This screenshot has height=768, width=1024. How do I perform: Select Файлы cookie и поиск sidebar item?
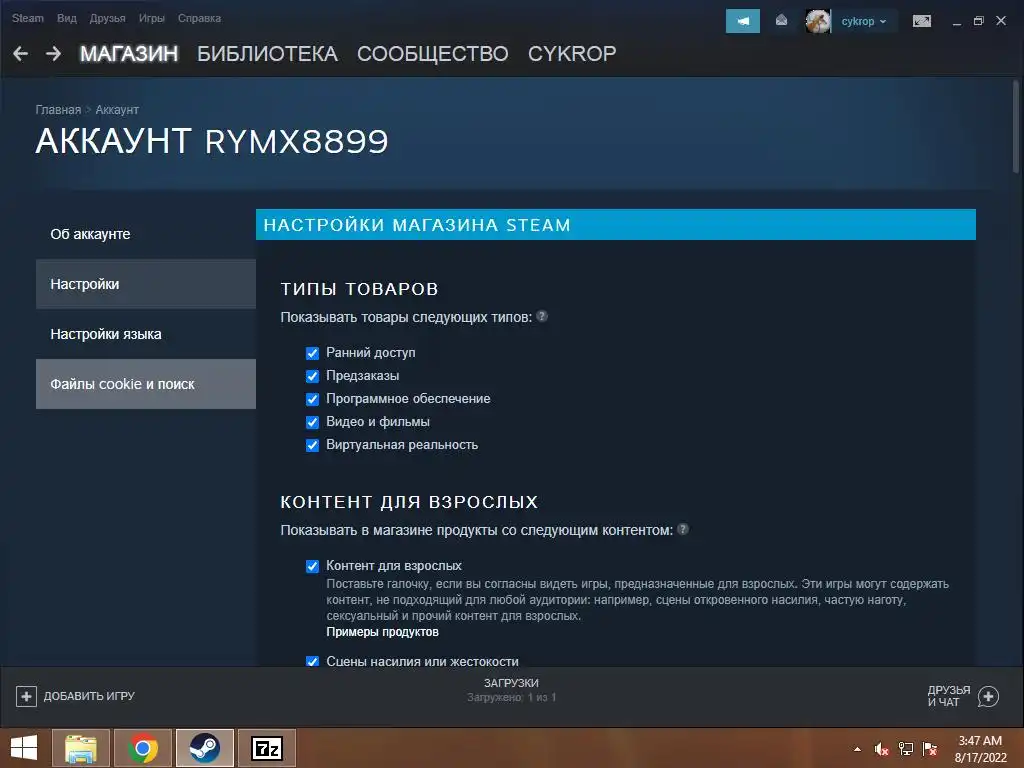146,384
